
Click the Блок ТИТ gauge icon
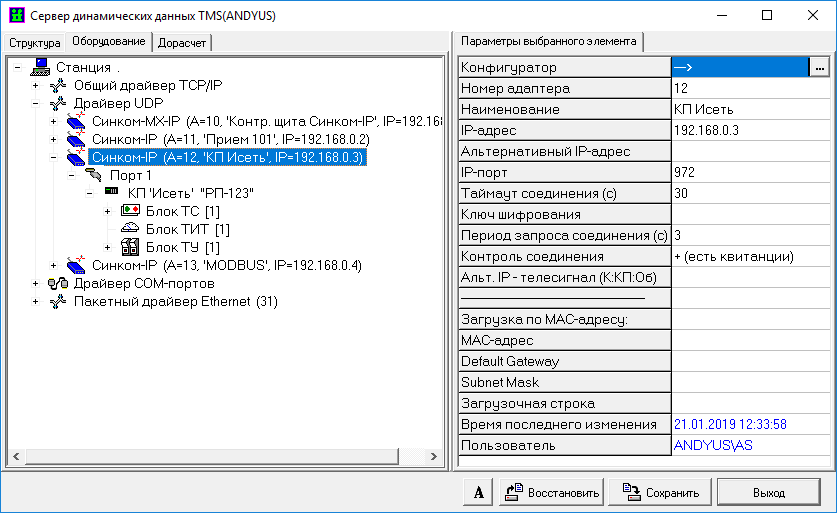[x=130, y=229]
